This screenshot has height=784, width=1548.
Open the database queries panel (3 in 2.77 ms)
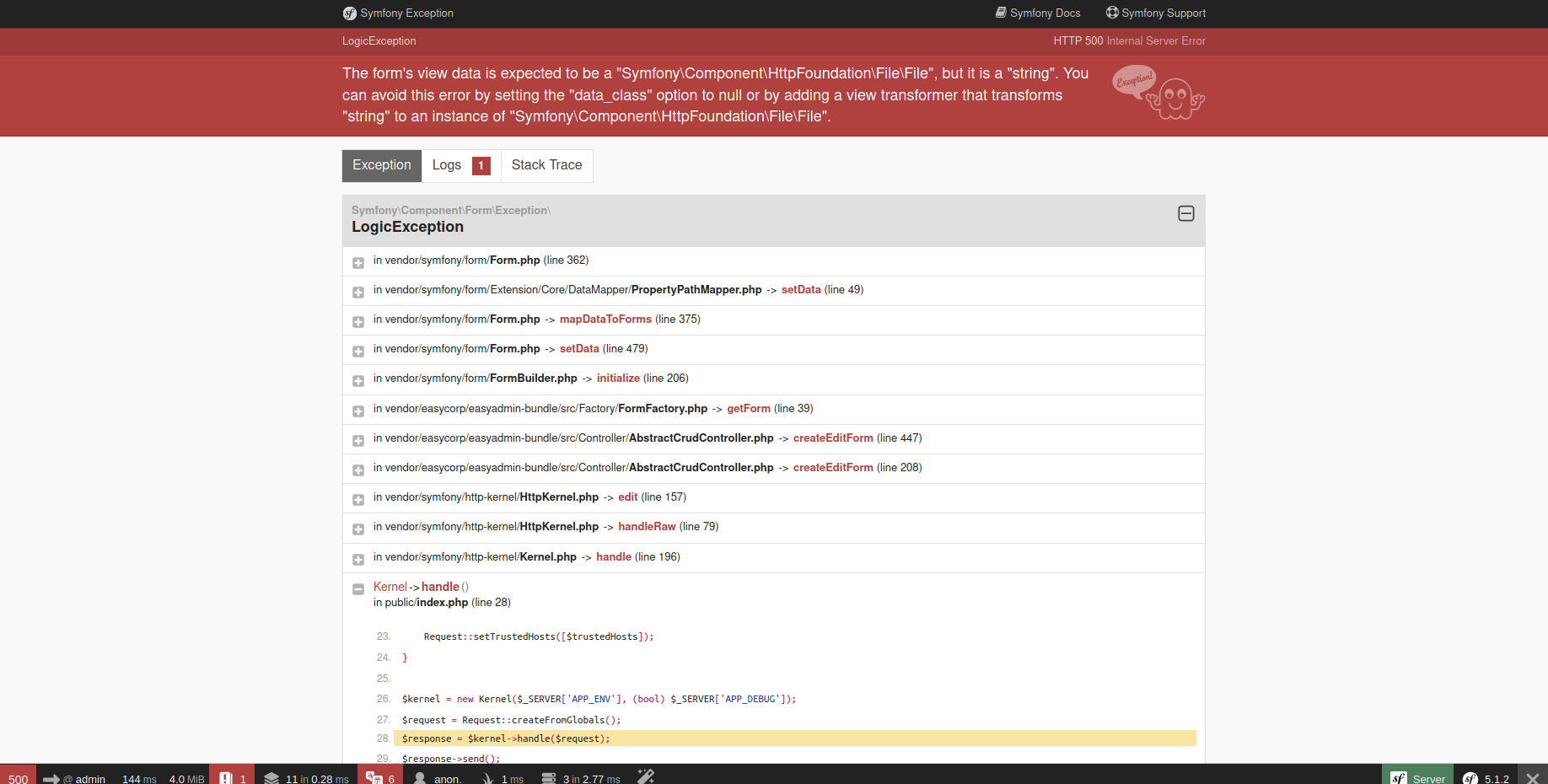pyautogui.click(x=582, y=776)
